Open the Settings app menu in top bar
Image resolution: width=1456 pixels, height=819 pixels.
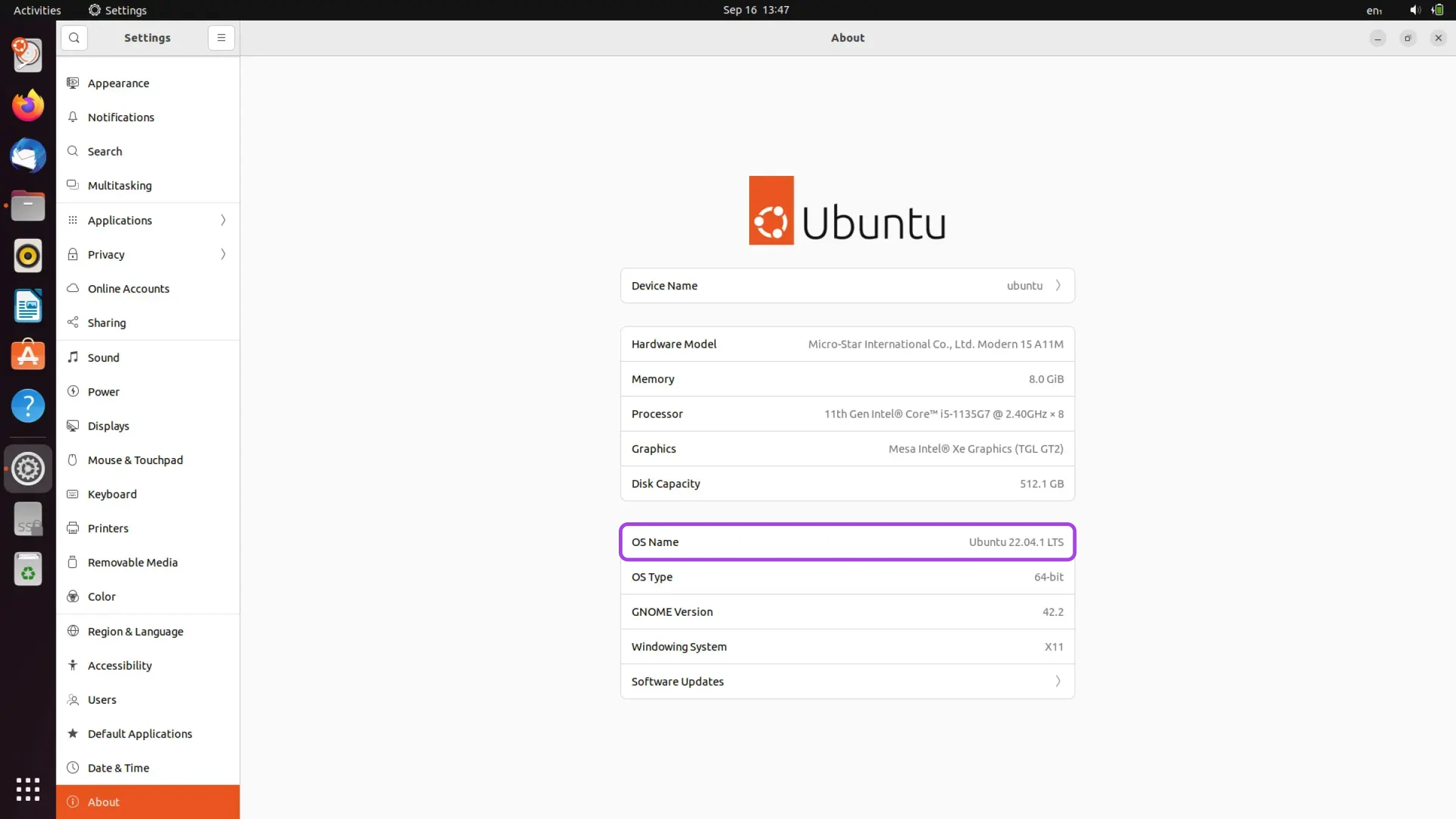point(117,10)
